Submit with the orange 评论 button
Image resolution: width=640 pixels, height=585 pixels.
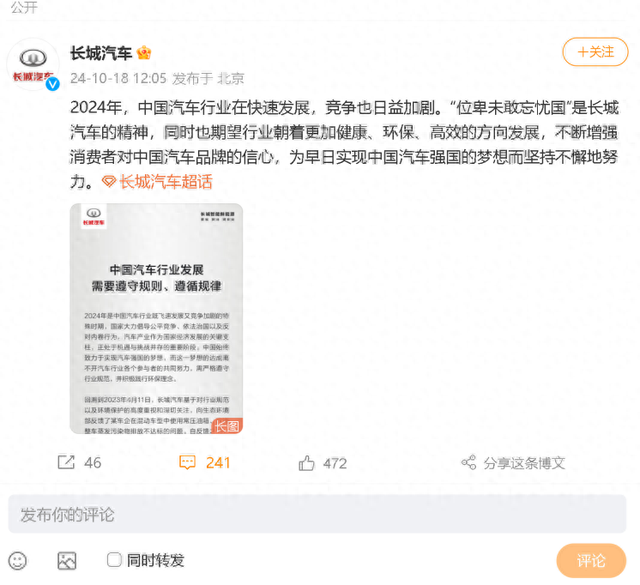point(591,561)
